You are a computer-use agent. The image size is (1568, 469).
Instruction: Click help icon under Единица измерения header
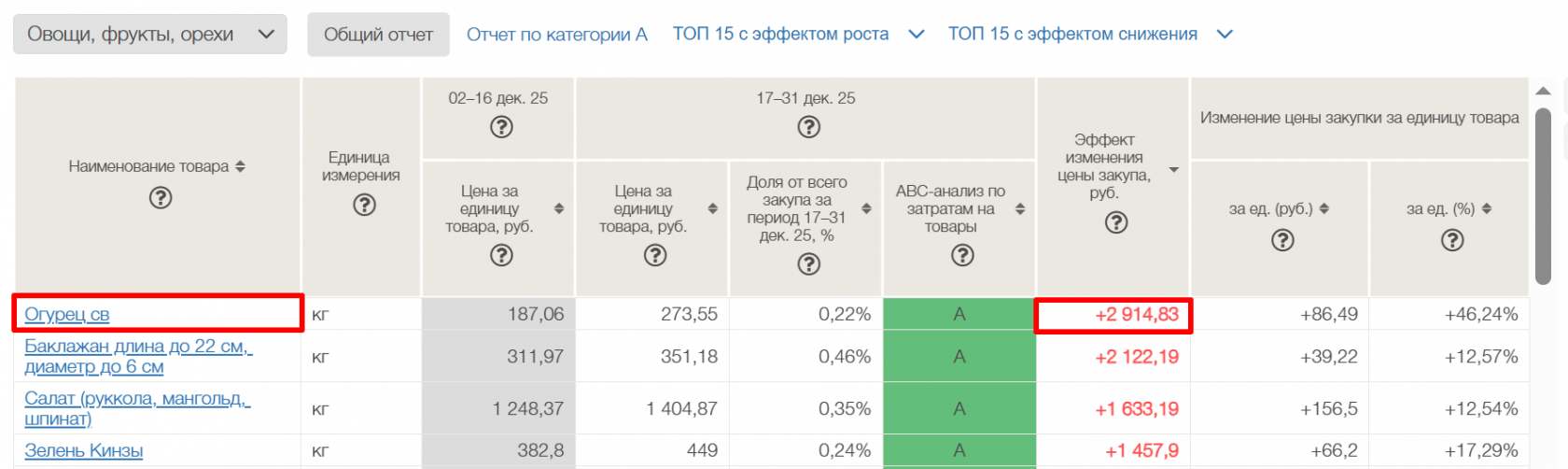pos(364,205)
